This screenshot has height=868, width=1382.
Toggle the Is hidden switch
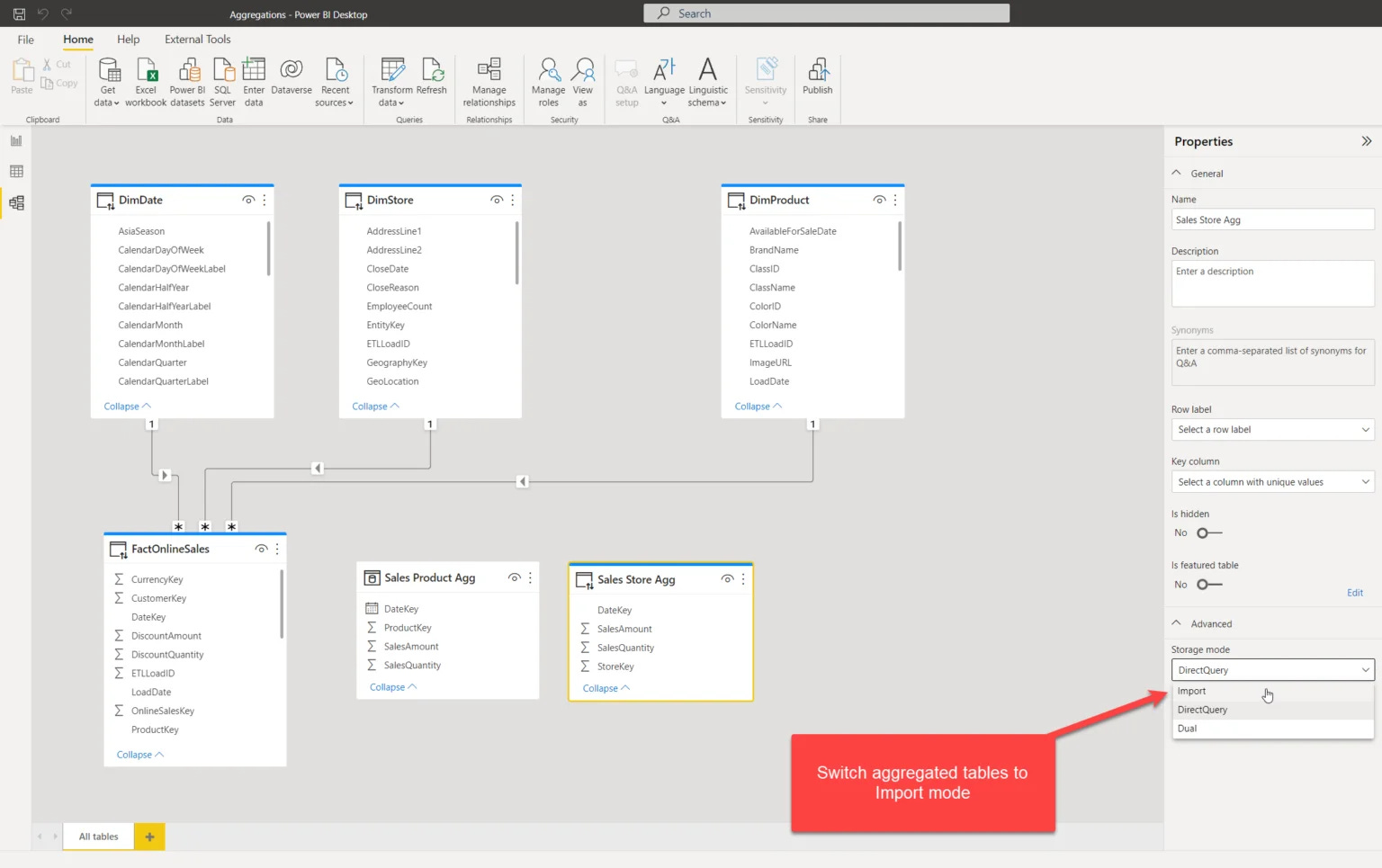pyautogui.click(x=1209, y=533)
